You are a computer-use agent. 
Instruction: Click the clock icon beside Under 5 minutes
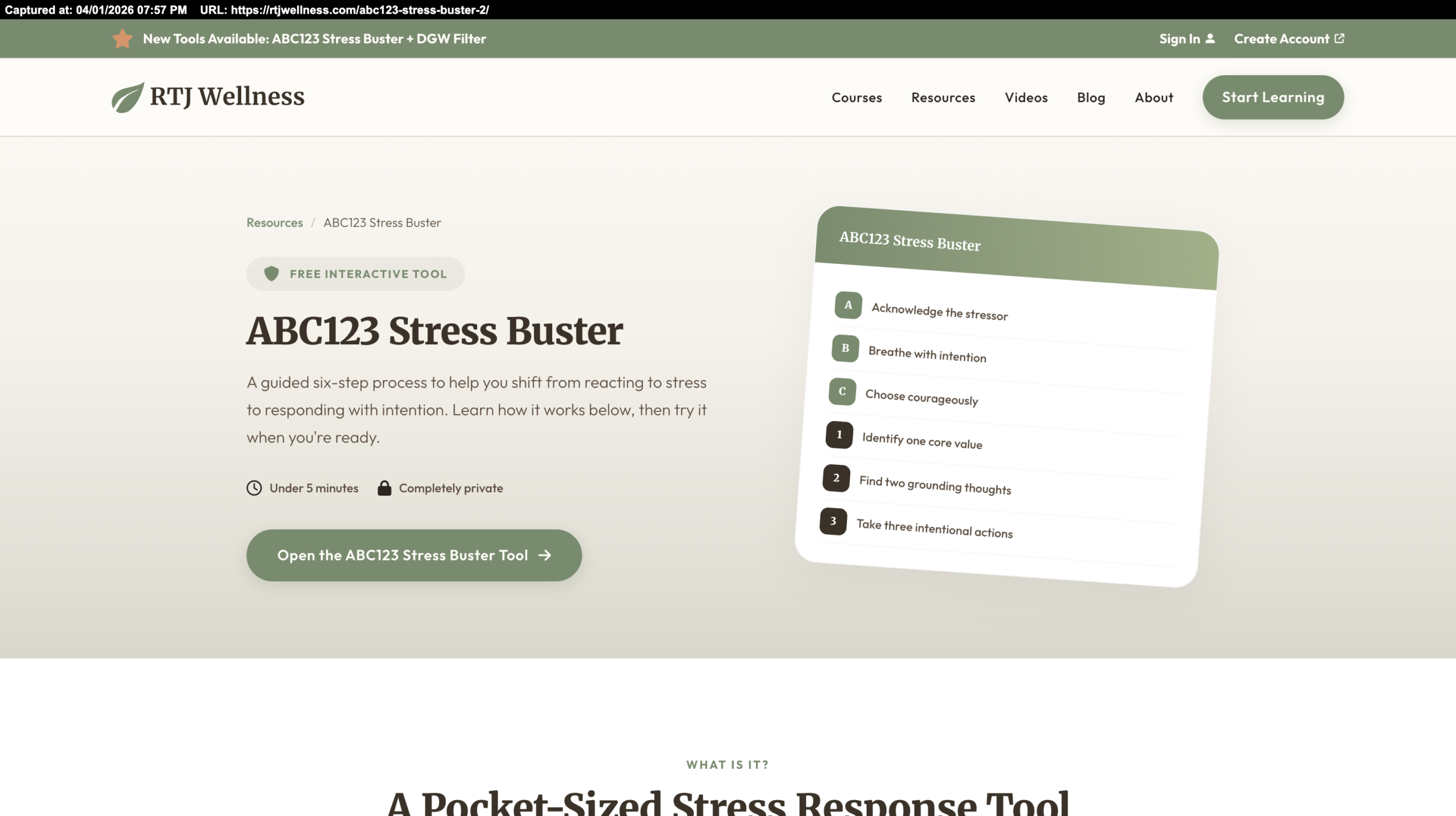point(254,488)
